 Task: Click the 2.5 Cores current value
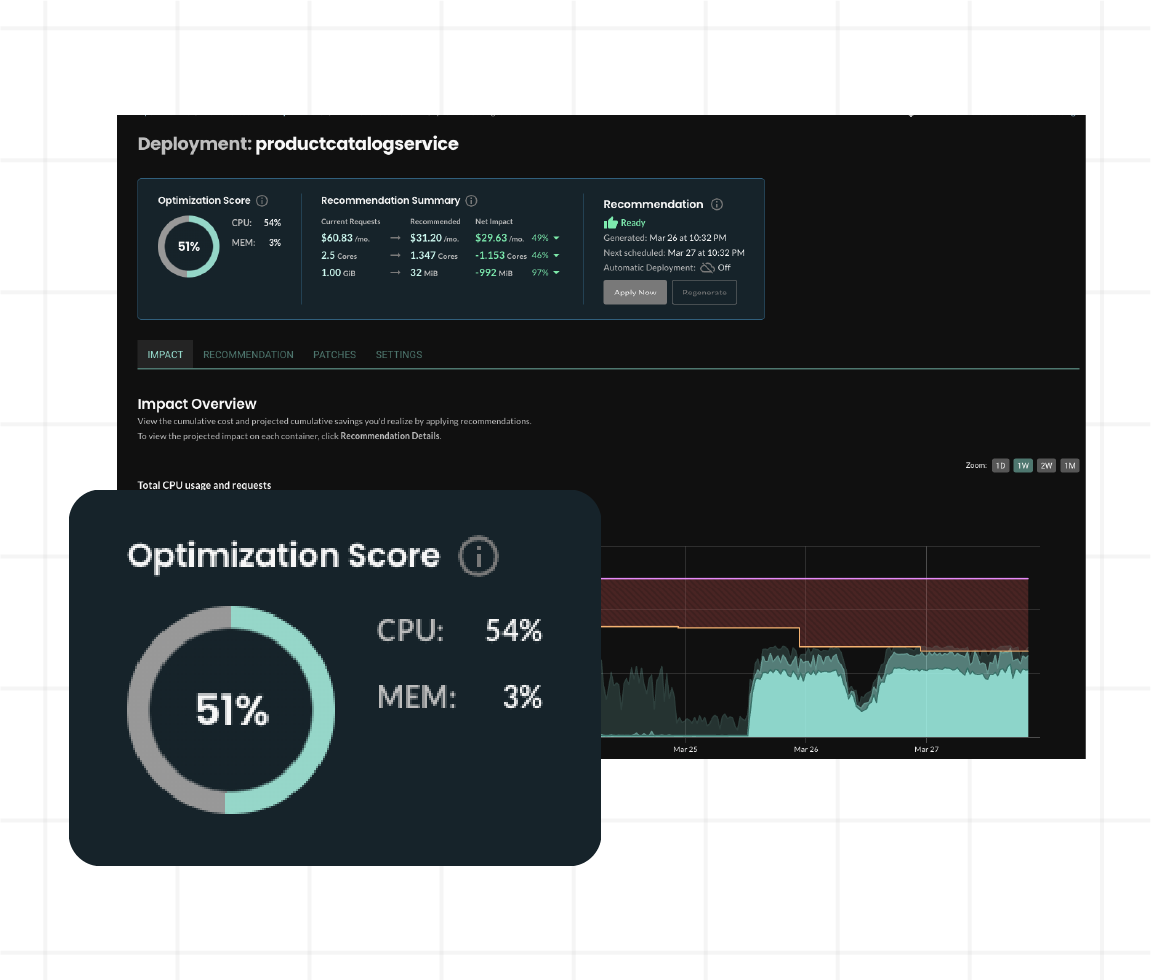coord(339,255)
